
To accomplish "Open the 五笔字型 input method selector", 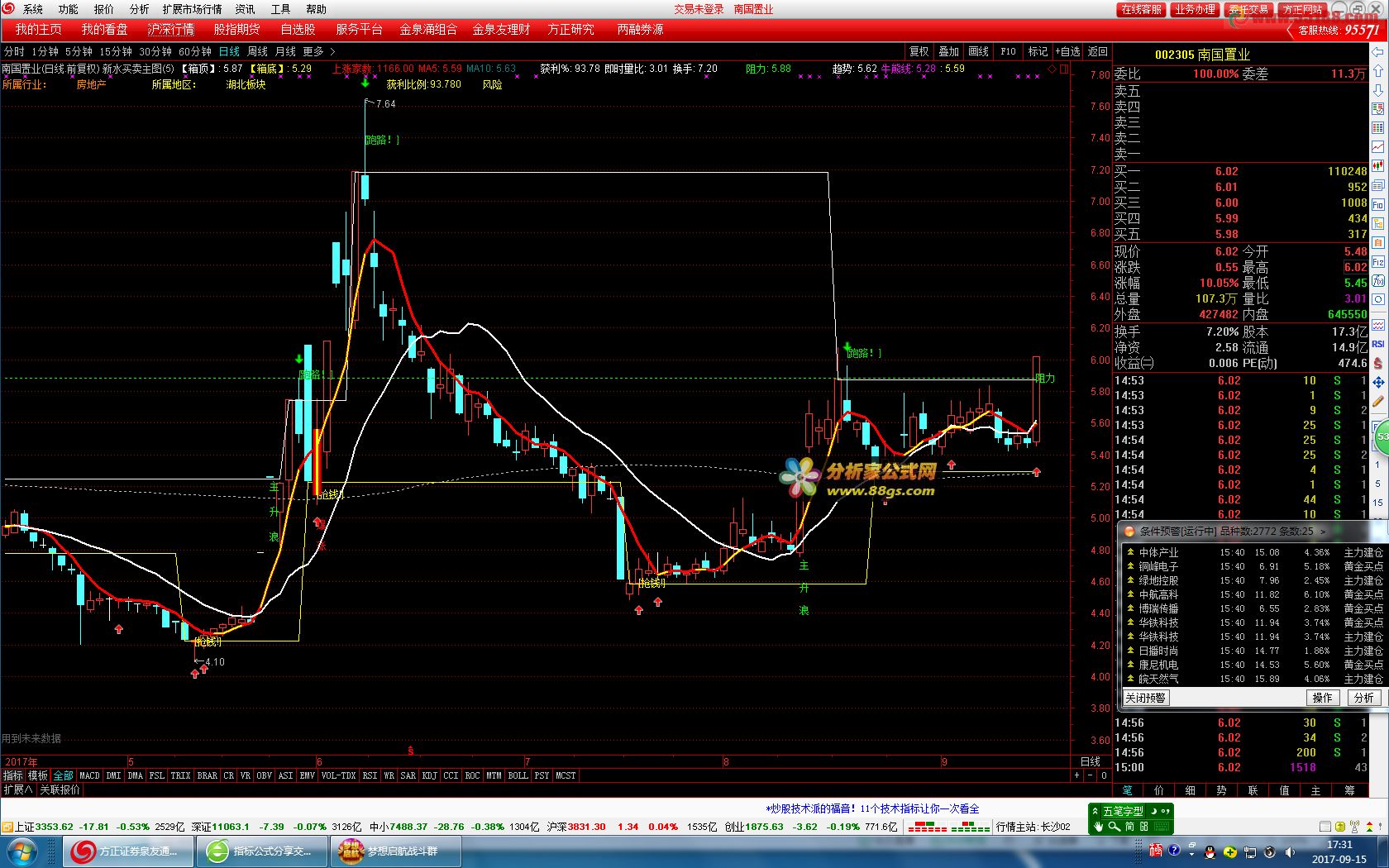I will point(1123,811).
